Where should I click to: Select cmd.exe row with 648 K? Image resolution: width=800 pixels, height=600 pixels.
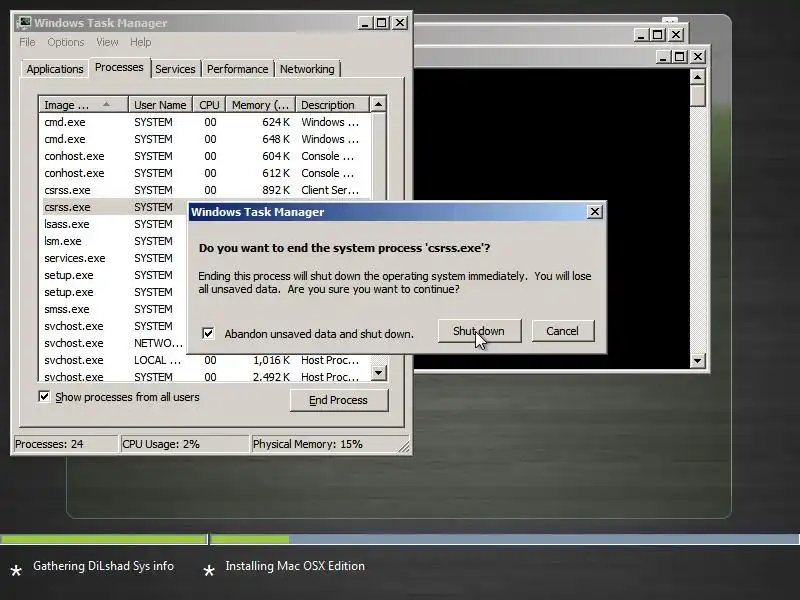pyautogui.click(x=205, y=139)
